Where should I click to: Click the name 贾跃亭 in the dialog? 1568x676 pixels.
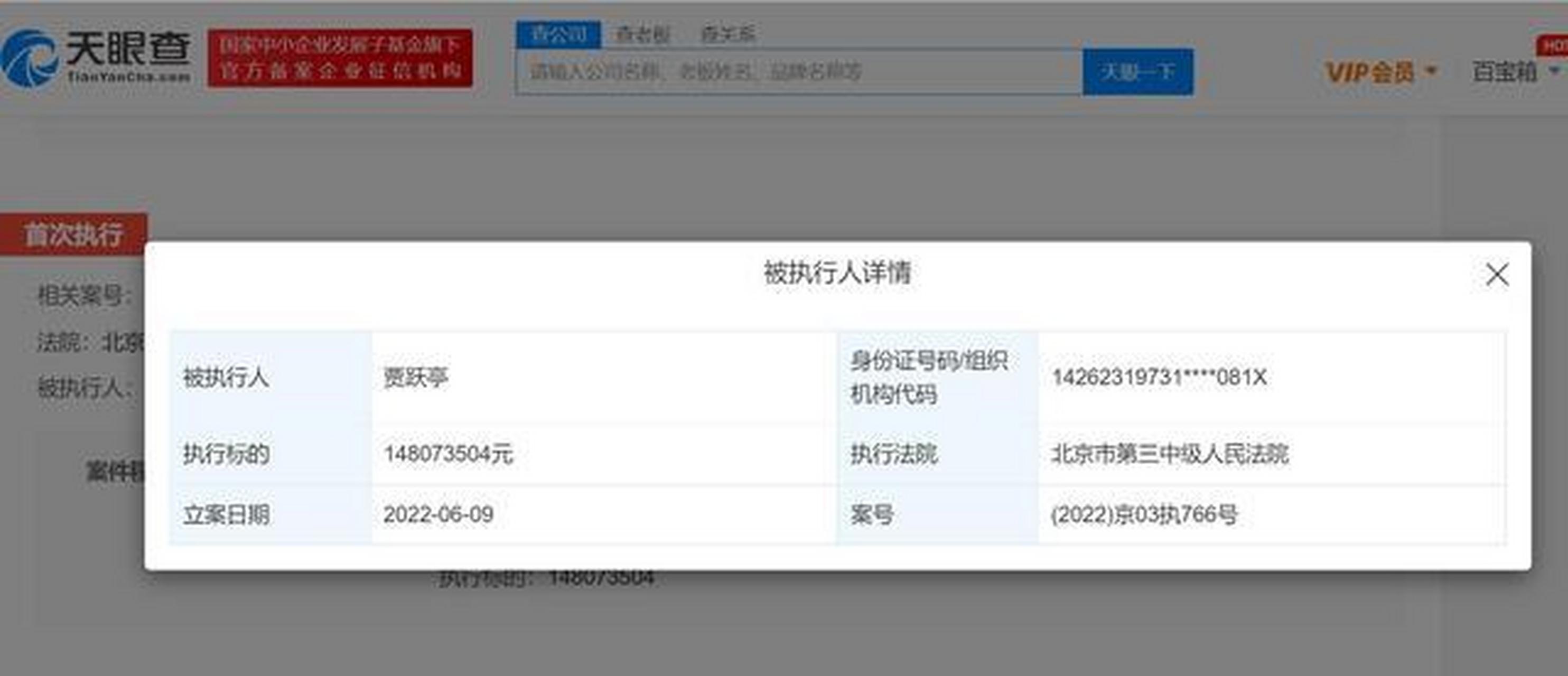click(x=416, y=378)
